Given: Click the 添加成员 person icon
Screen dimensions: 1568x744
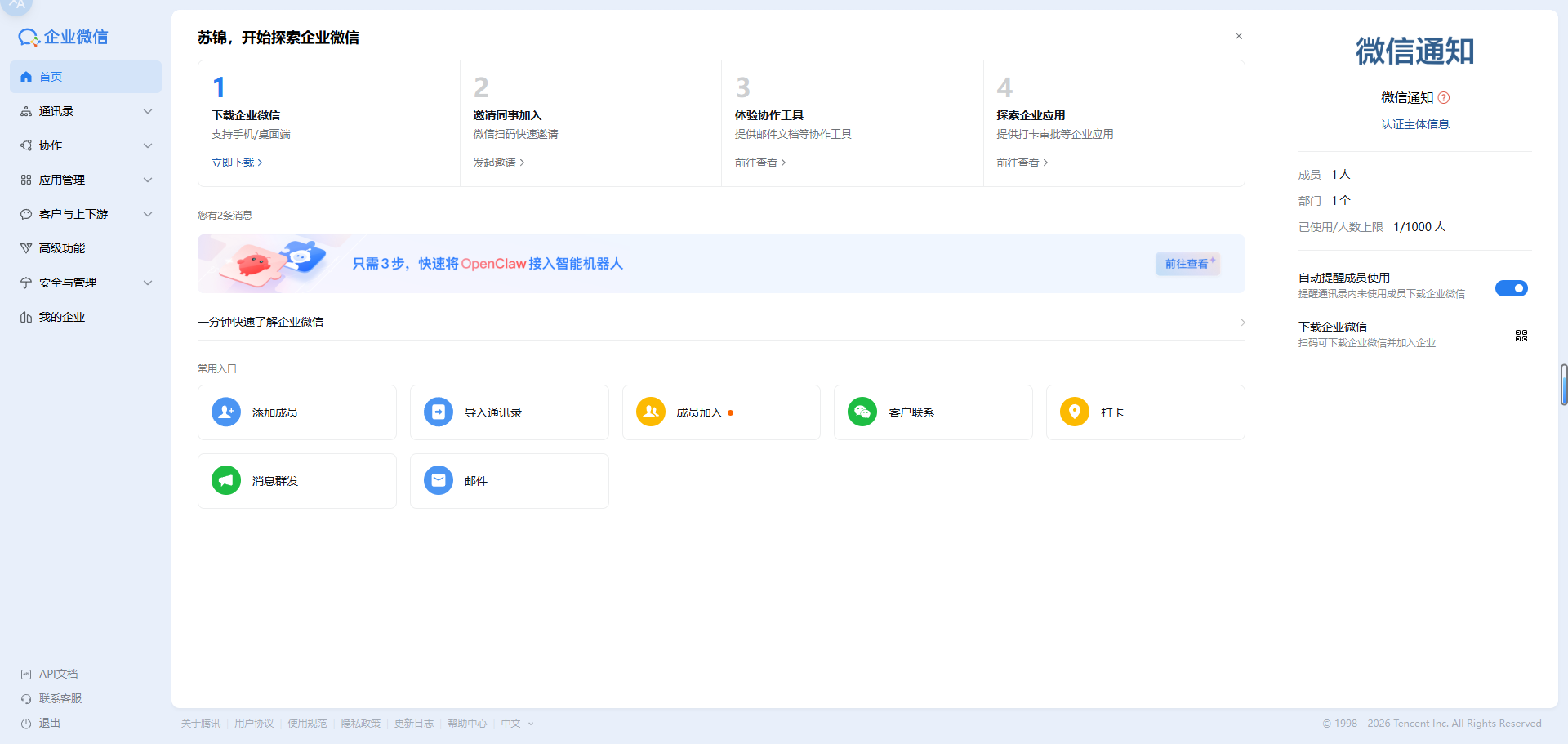Looking at the screenshot, I should click(x=226, y=412).
